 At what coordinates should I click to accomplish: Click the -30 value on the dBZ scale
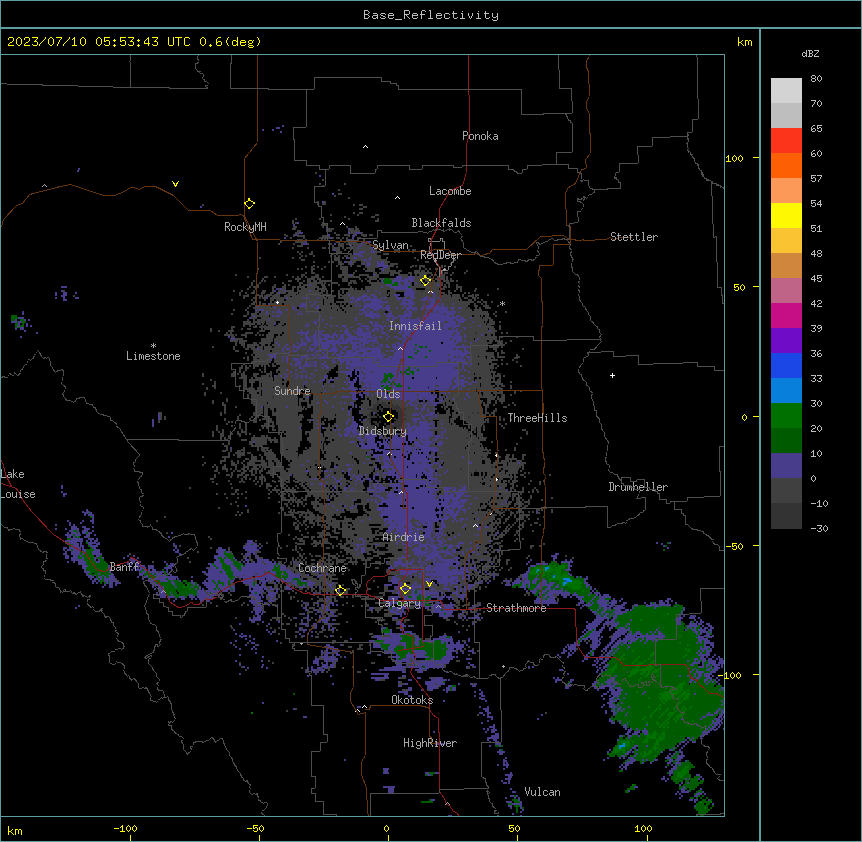pyautogui.click(x=819, y=528)
